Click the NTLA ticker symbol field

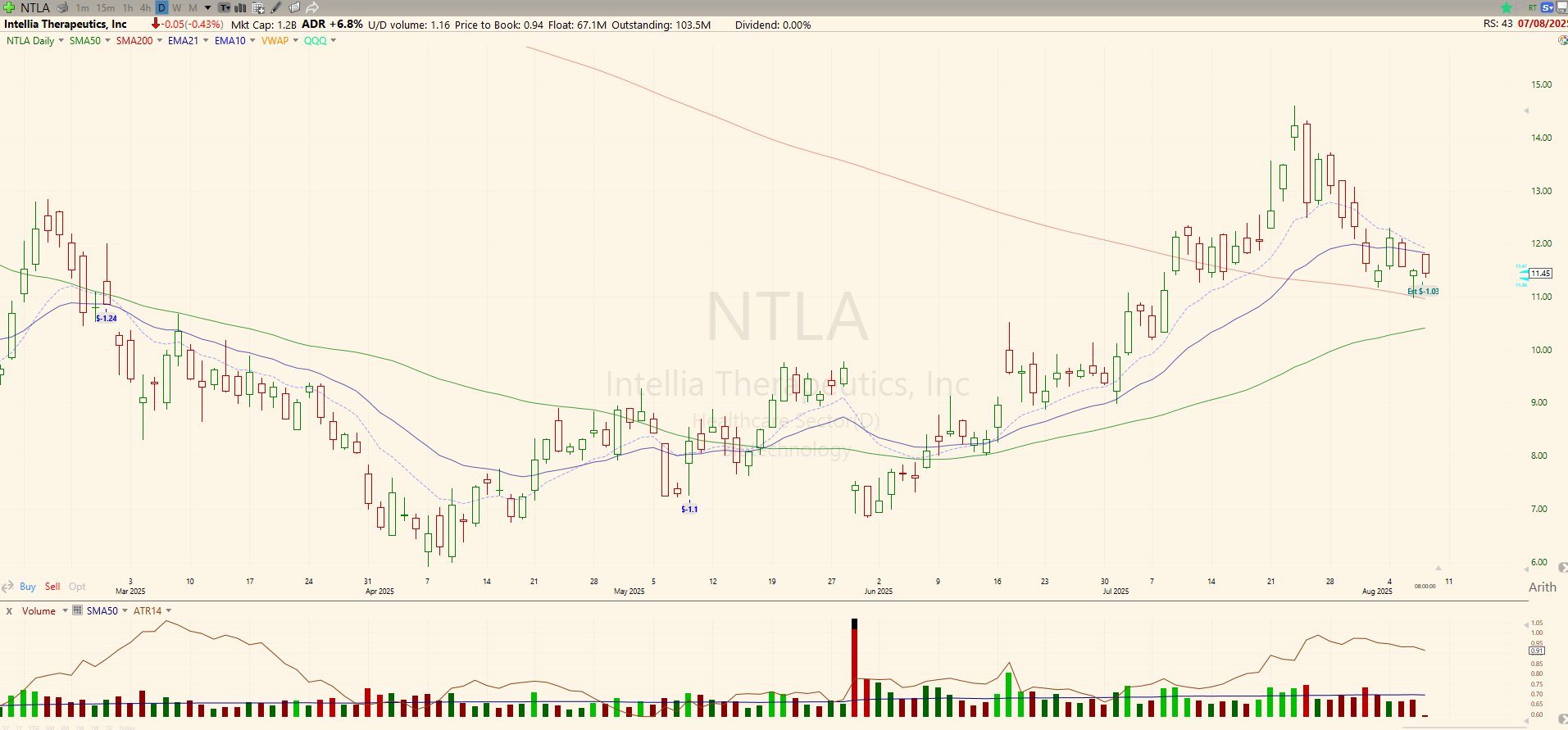tap(34, 7)
